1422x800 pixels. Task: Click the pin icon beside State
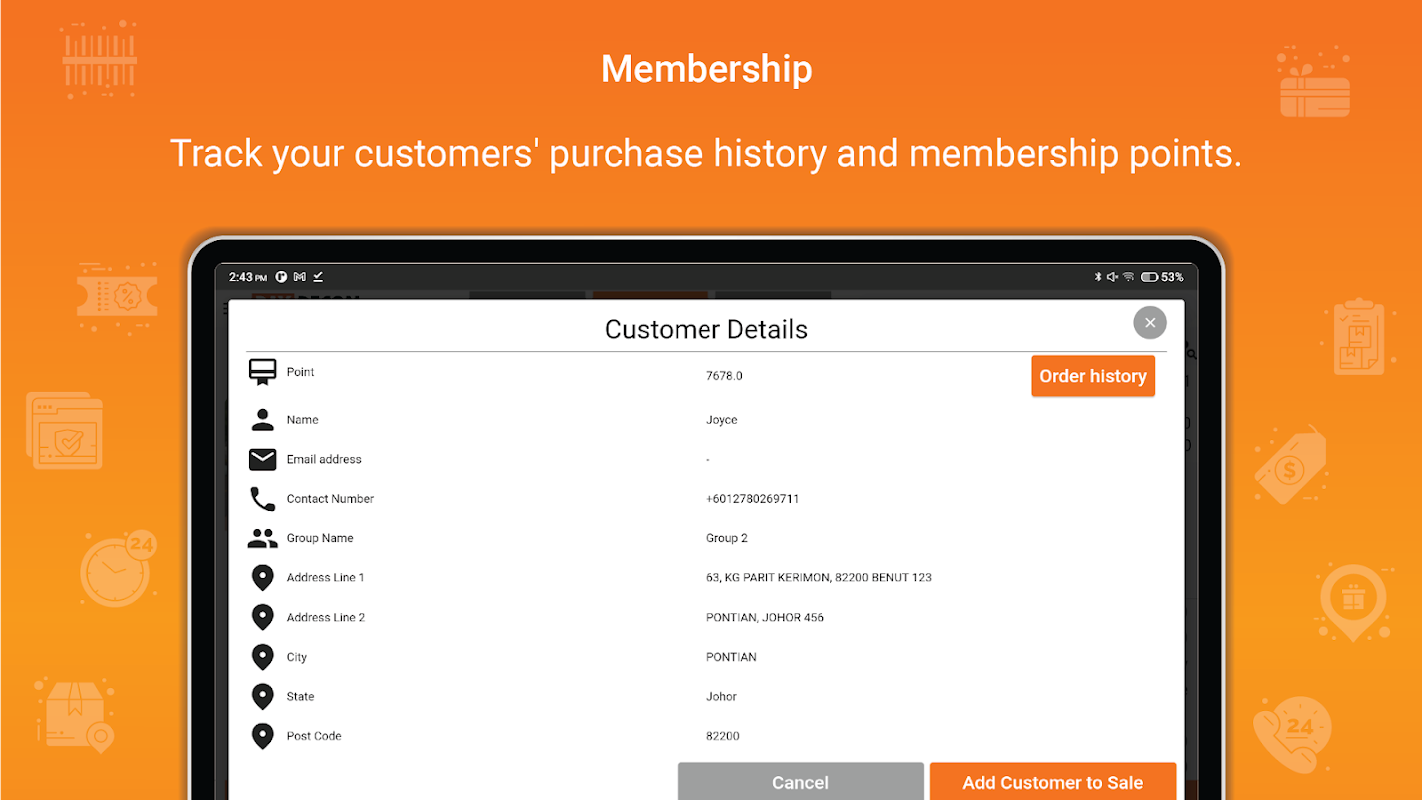click(x=262, y=696)
